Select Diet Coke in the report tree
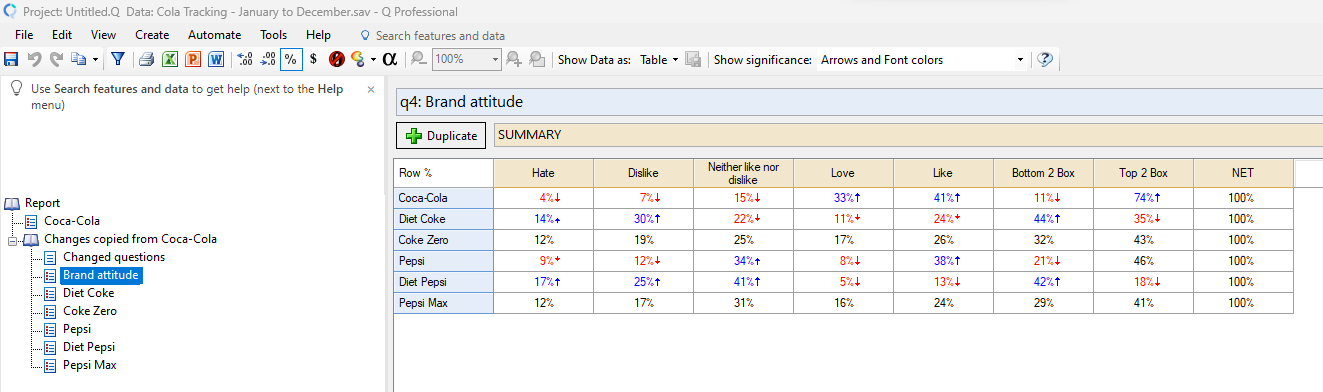The height and width of the screenshot is (392, 1323). [x=88, y=293]
